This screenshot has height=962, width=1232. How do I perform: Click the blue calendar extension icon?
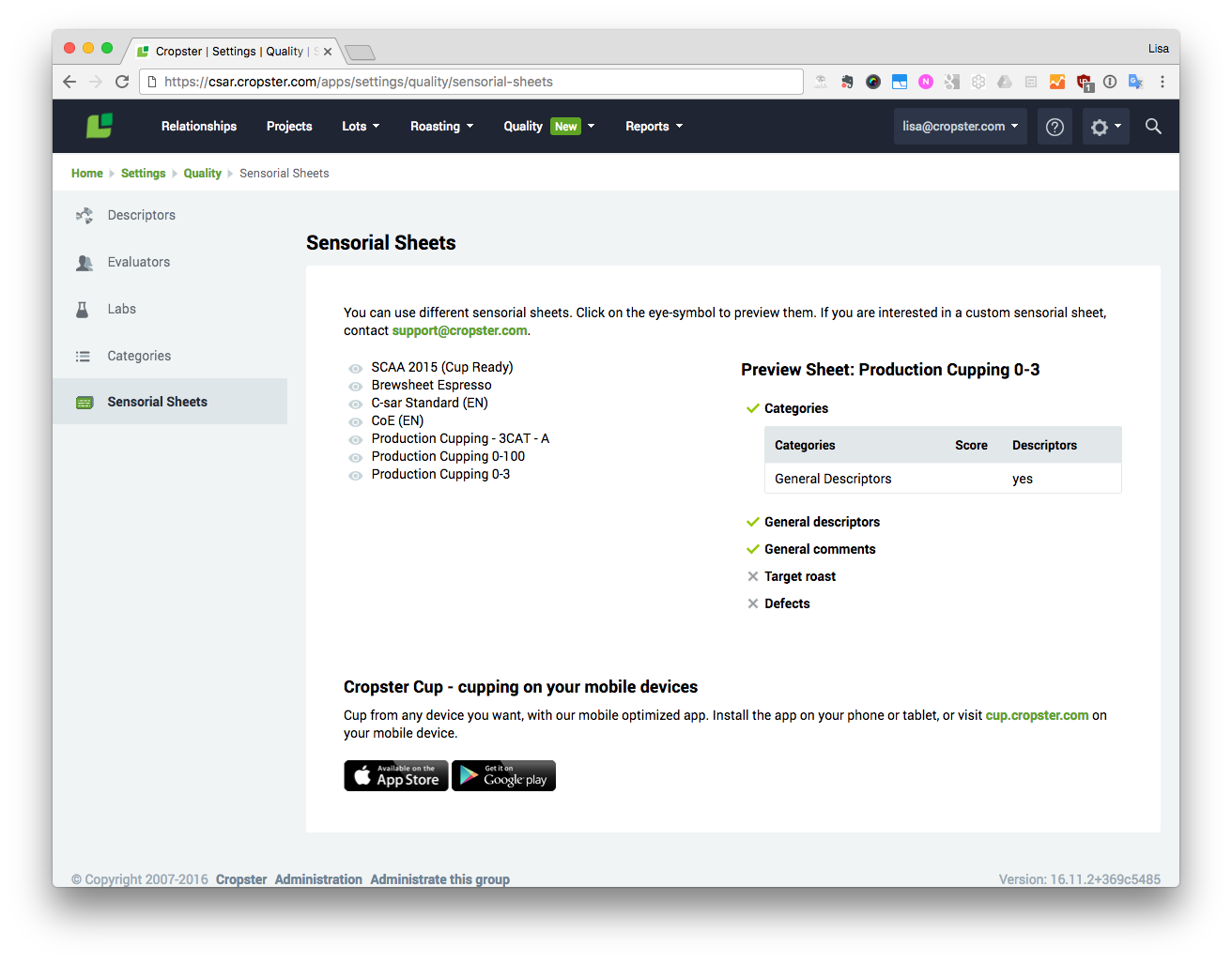900,82
